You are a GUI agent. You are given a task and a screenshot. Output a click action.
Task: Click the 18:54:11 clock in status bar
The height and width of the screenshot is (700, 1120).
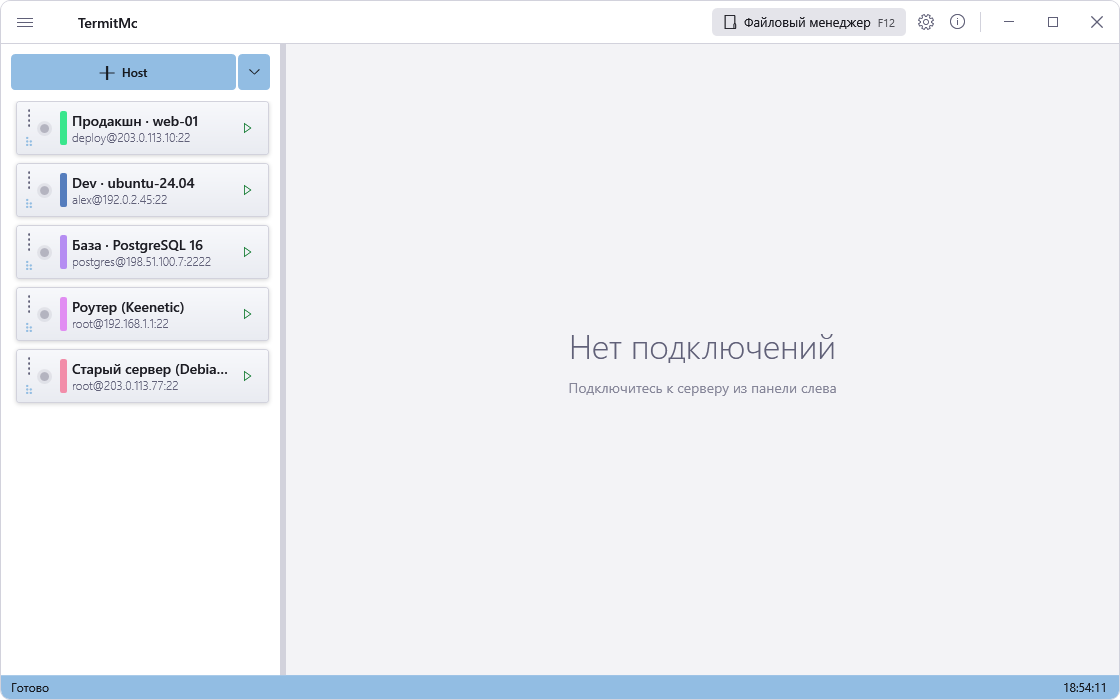[x=1084, y=688]
